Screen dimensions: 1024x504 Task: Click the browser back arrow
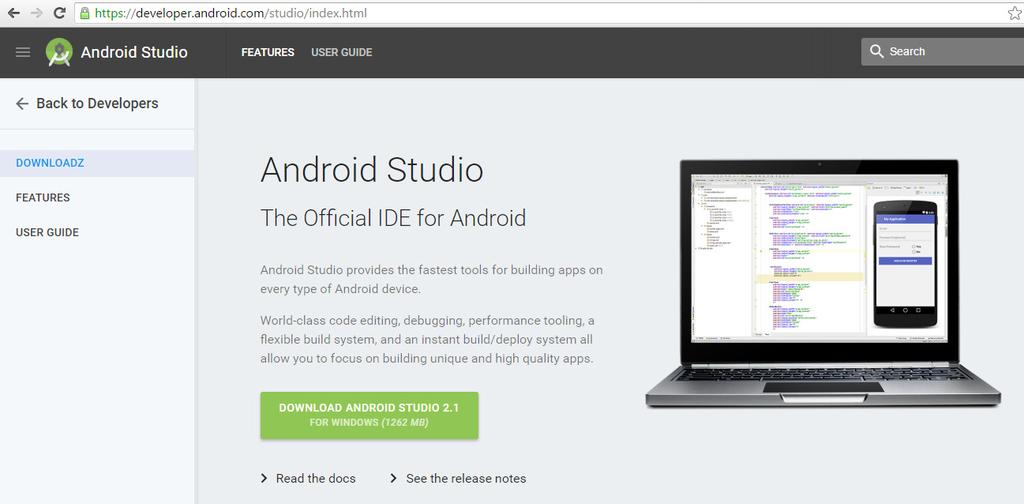(x=13, y=13)
